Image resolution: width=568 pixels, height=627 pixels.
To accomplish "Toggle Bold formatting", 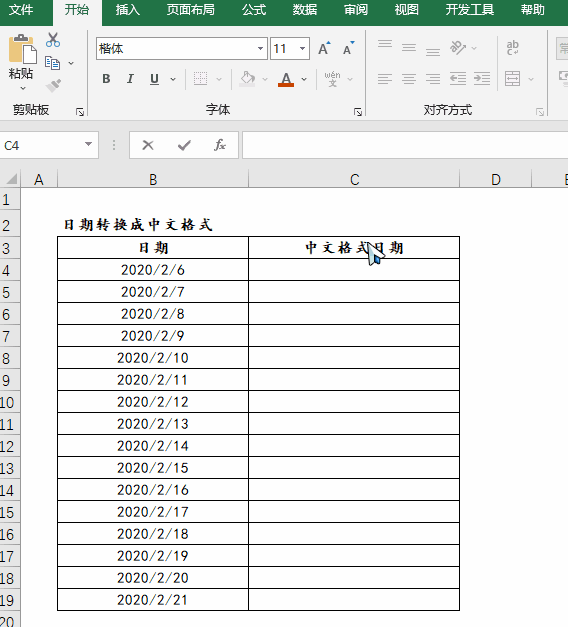I will [106, 79].
